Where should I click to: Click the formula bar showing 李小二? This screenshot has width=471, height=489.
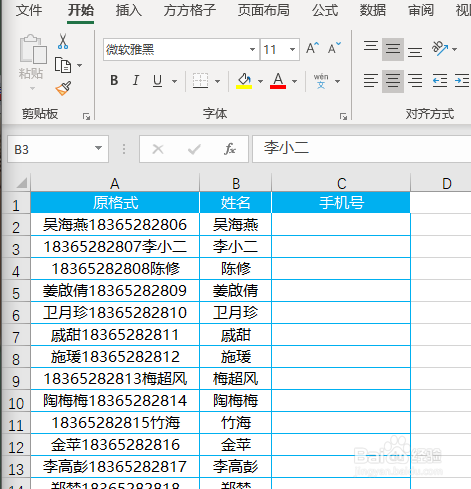tap(362, 149)
